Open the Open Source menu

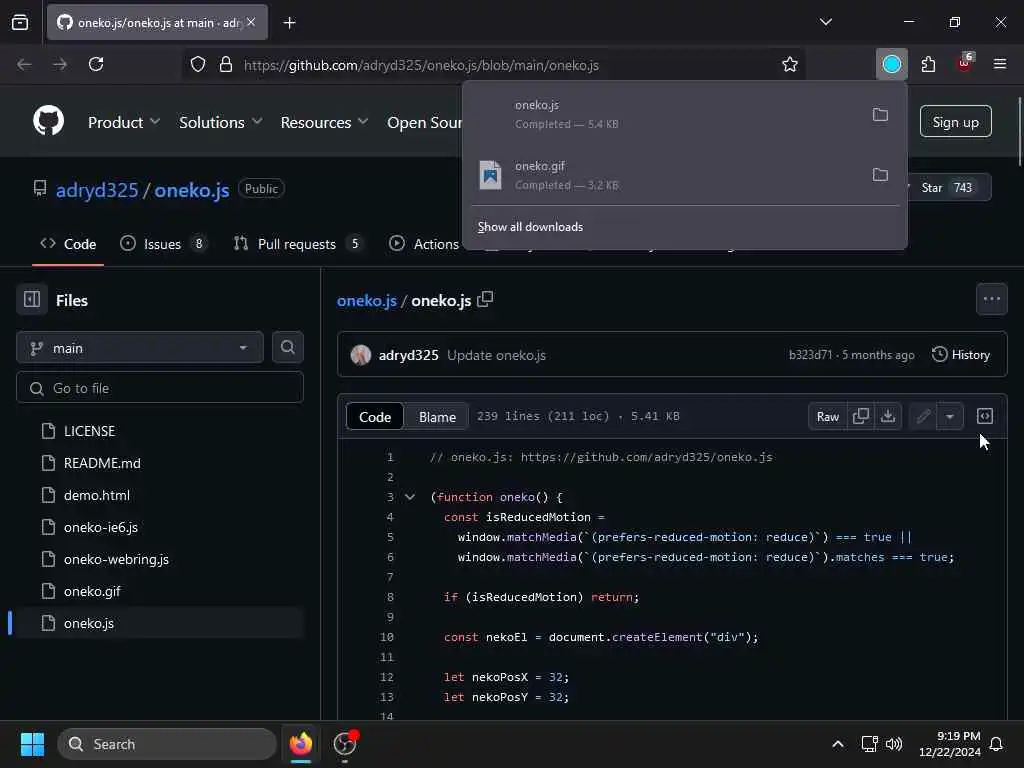pyautogui.click(x=424, y=122)
